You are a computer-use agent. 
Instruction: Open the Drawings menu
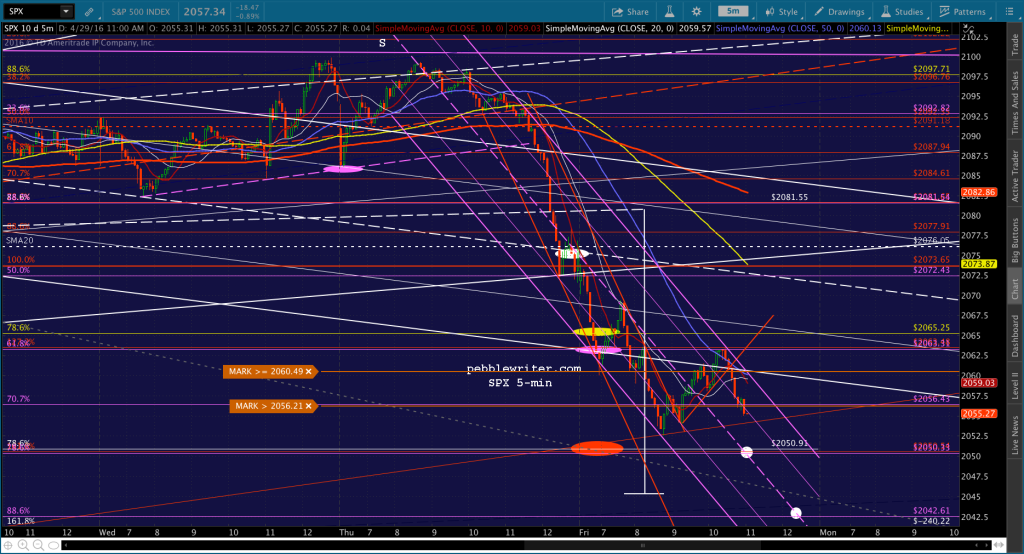840,12
